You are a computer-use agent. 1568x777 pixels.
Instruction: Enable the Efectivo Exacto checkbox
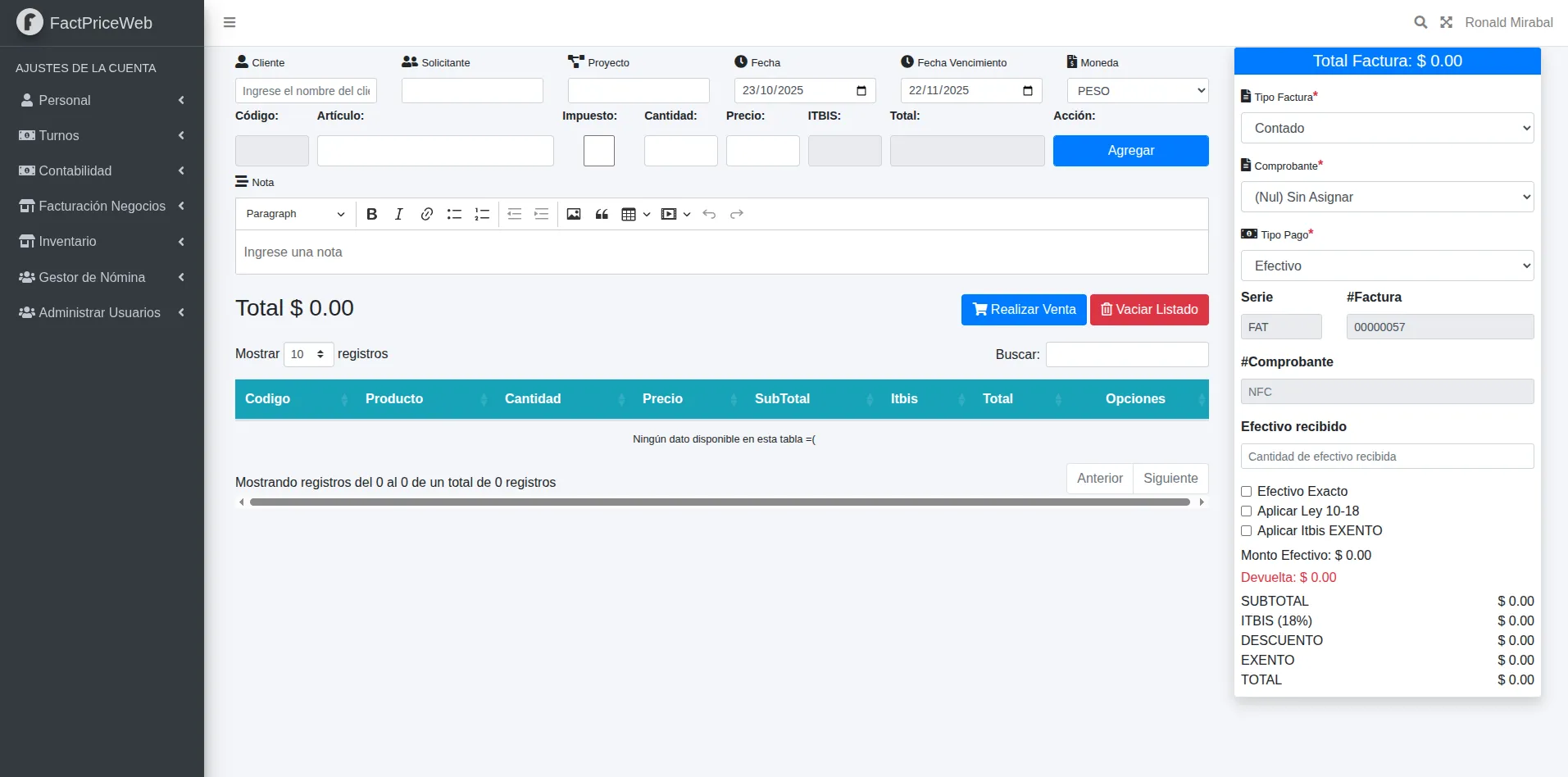click(1247, 491)
